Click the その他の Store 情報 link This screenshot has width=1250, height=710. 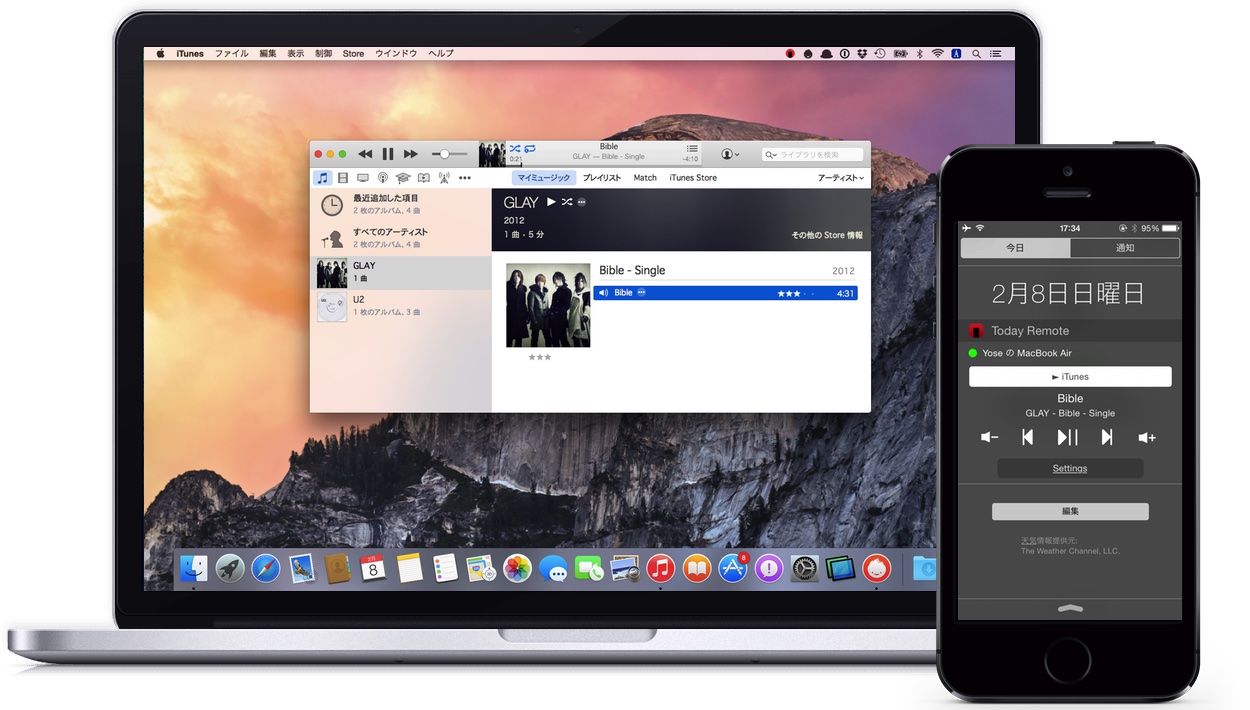[827, 236]
